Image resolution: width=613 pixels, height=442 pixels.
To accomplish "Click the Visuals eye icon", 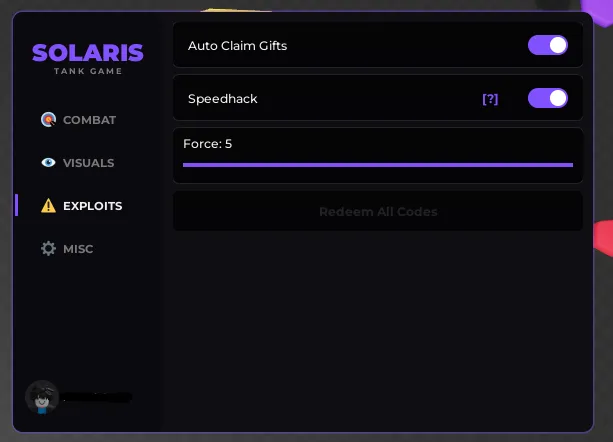I will point(48,163).
